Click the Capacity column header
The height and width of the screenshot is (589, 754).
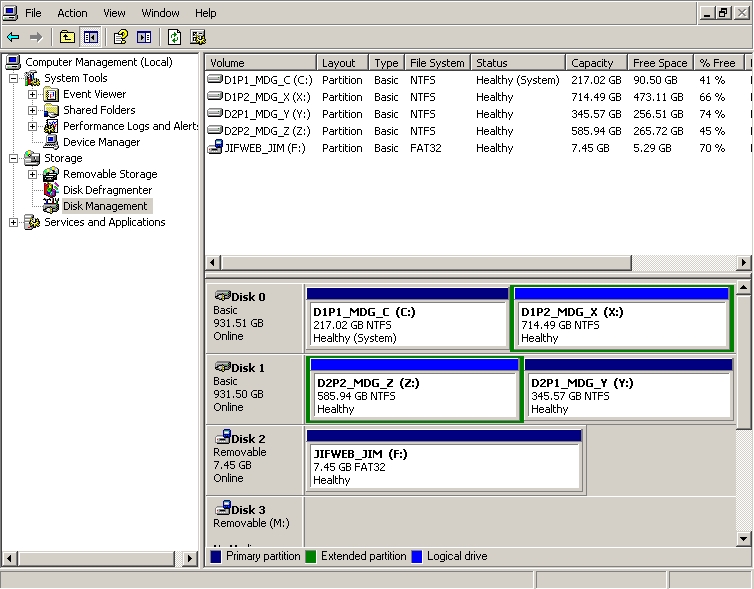(592, 63)
